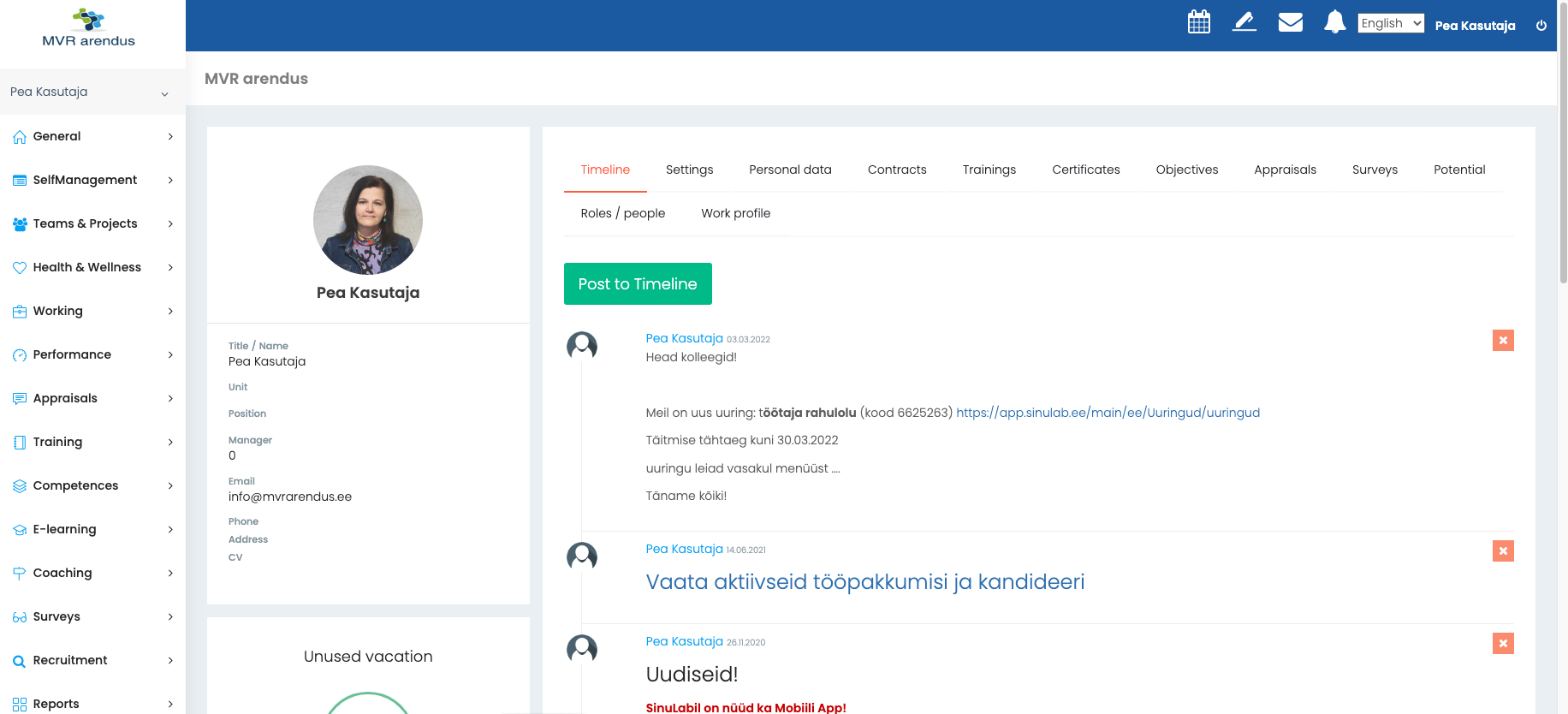The height and width of the screenshot is (714, 1568).
Task: Open the sinulab.ee Uuringud link
Action: tap(1108, 413)
